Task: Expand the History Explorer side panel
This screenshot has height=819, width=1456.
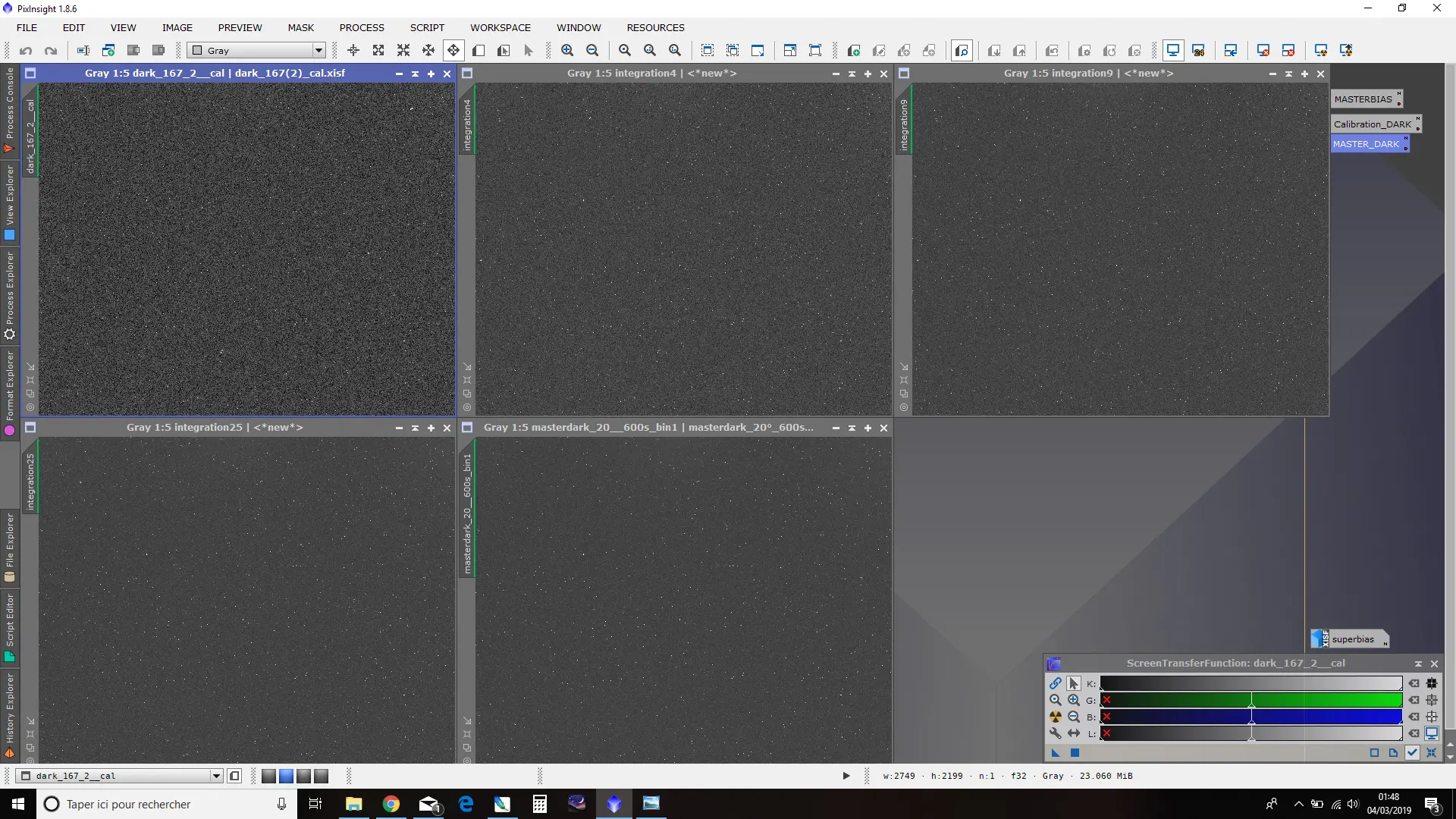Action: tap(9, 715)
